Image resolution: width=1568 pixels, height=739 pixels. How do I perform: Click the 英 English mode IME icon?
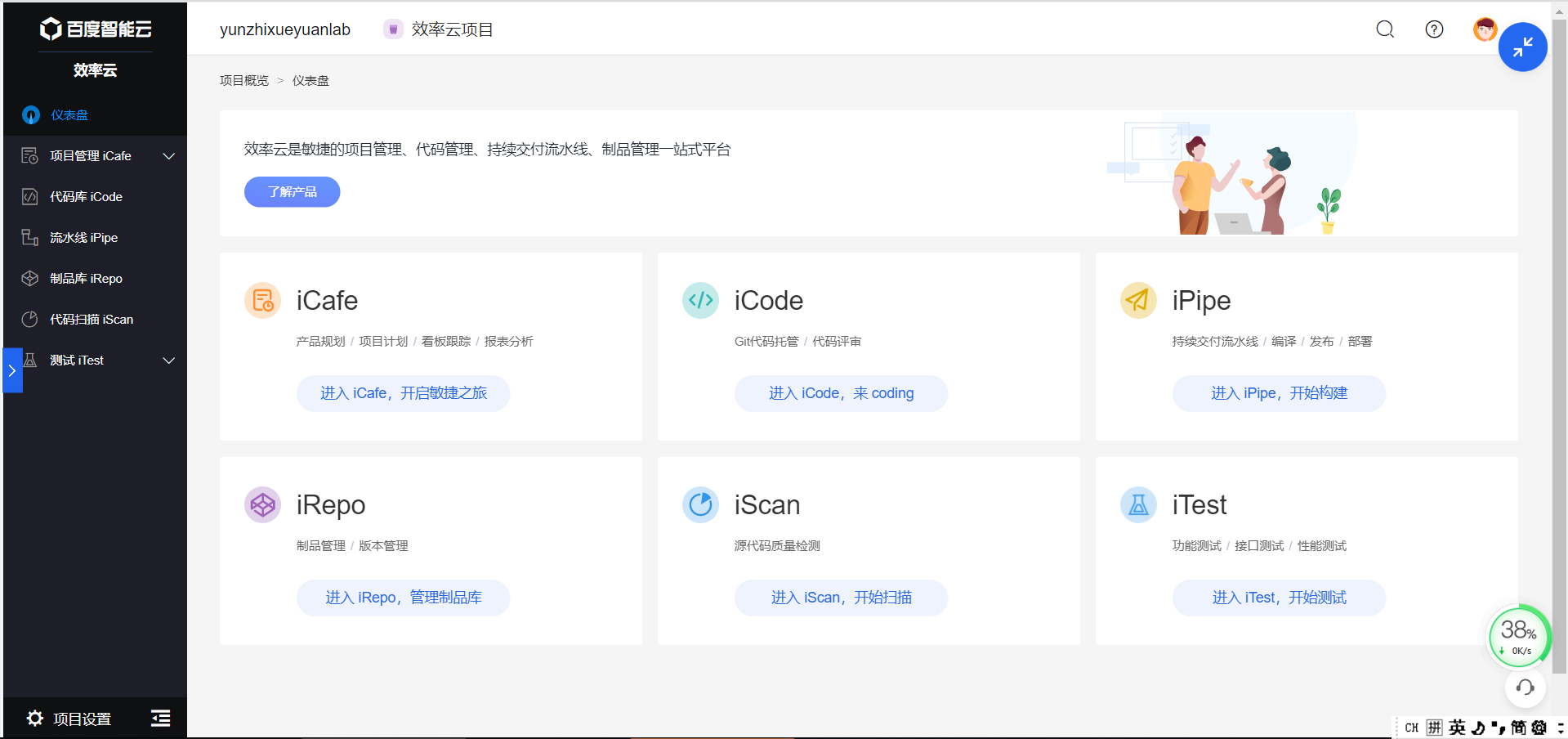[1457, 728]
